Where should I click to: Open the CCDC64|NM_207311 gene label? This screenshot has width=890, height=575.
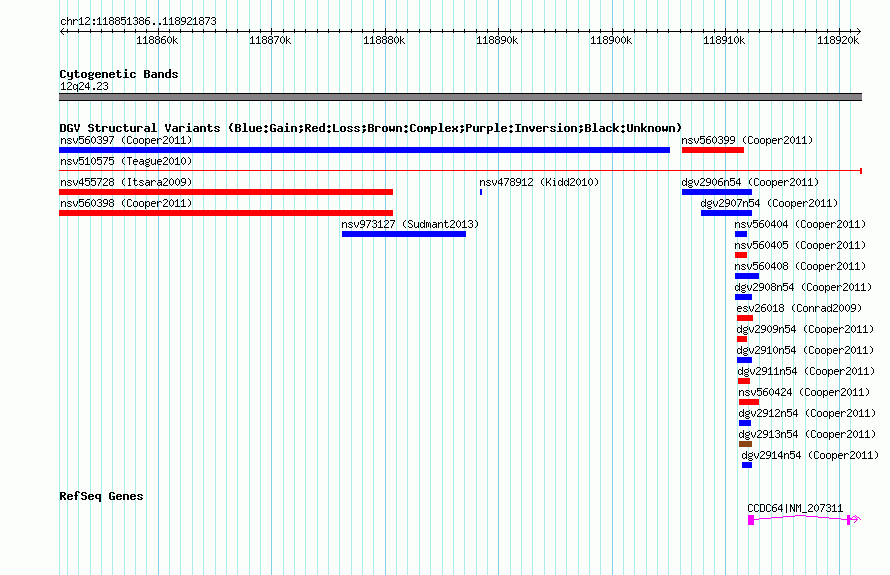pos(795,508)
